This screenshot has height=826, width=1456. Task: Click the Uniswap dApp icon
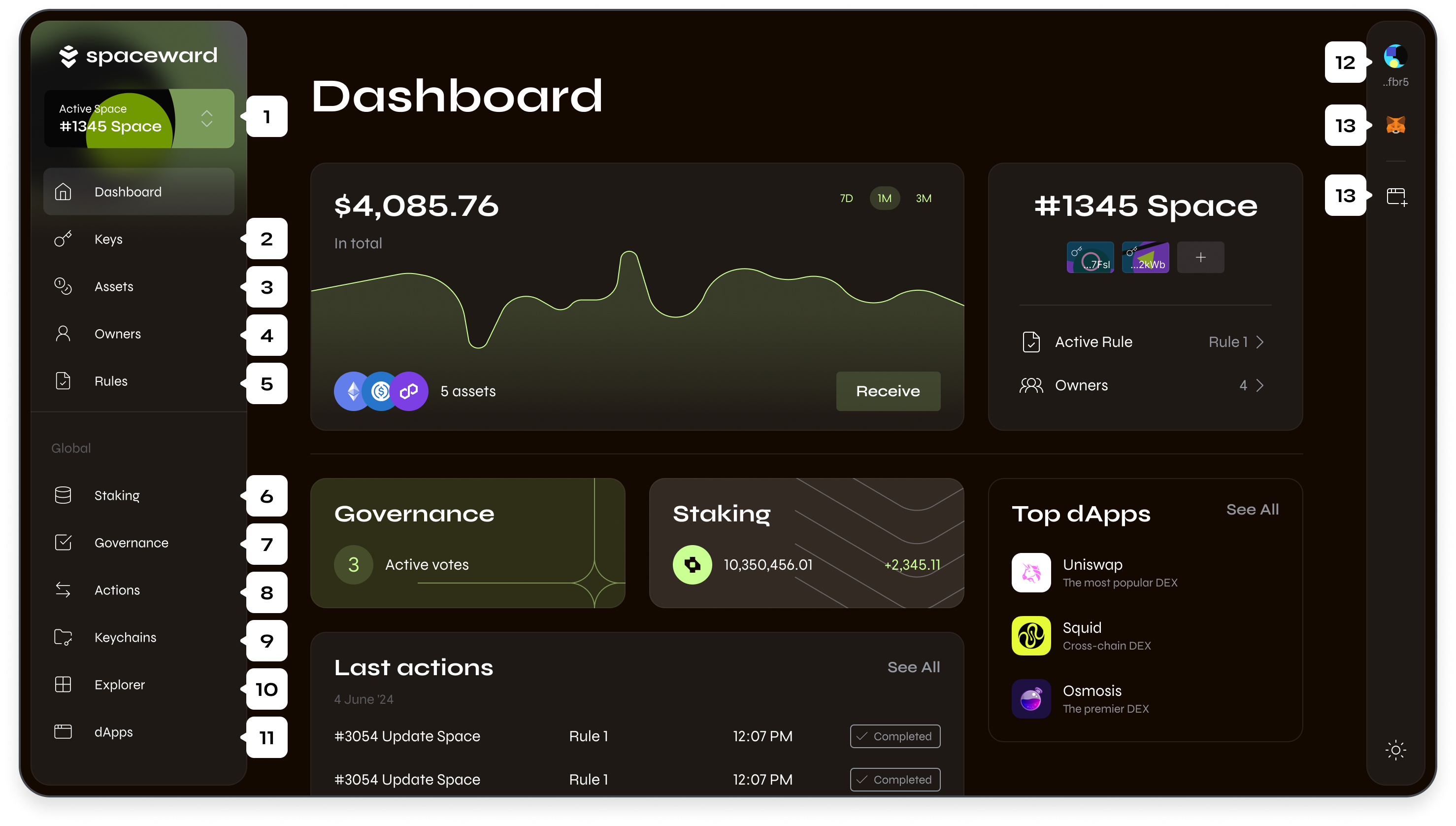[1031, 572]
